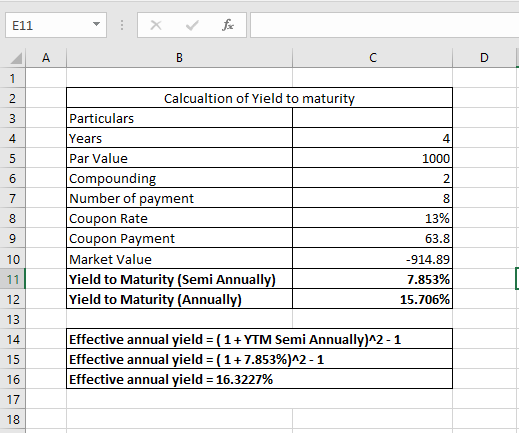519x433 pixels.
Task: Click the 'Par Value' label cell
Action: (x=179, y=158)
